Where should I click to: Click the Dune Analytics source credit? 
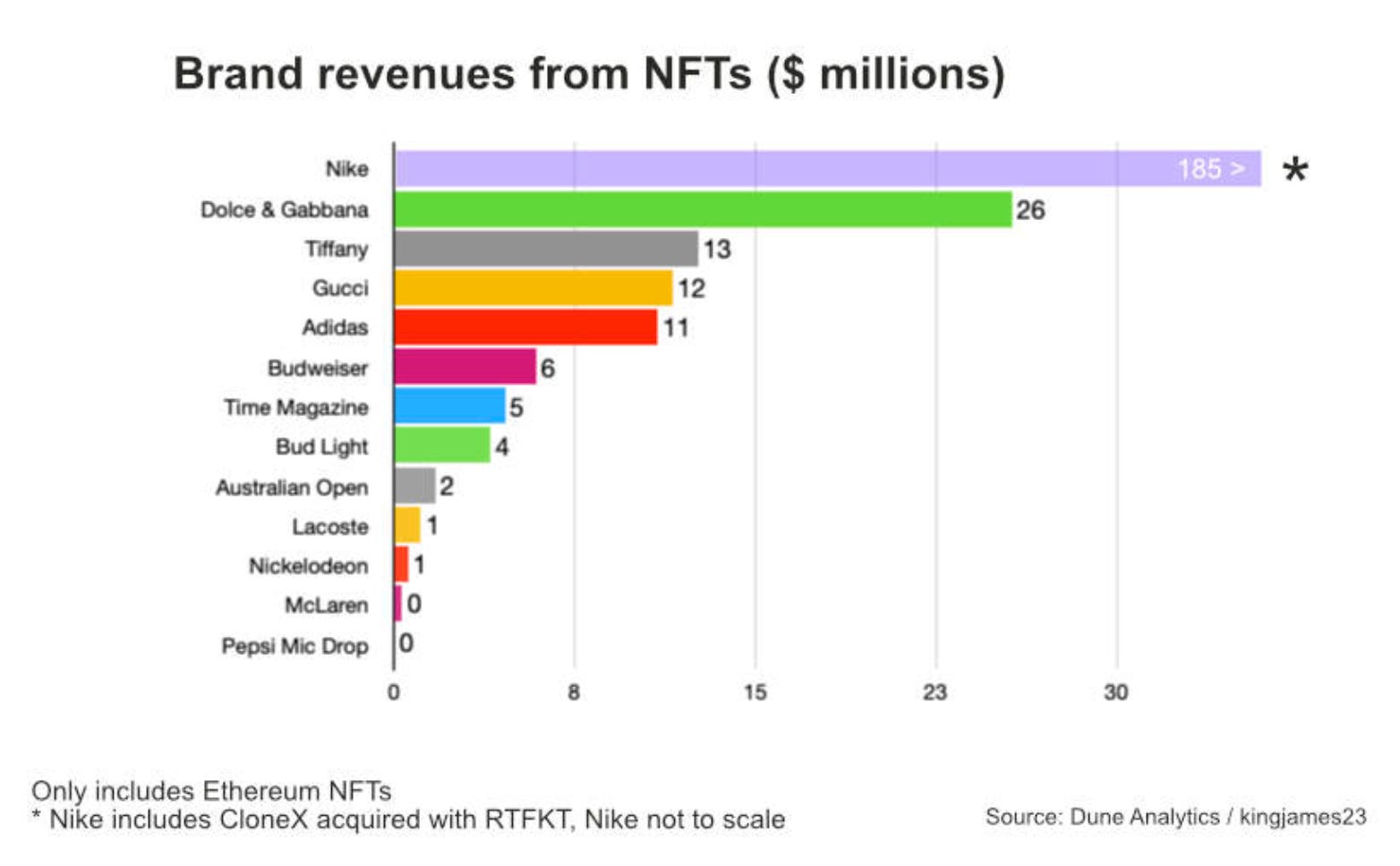point(1176,817)
